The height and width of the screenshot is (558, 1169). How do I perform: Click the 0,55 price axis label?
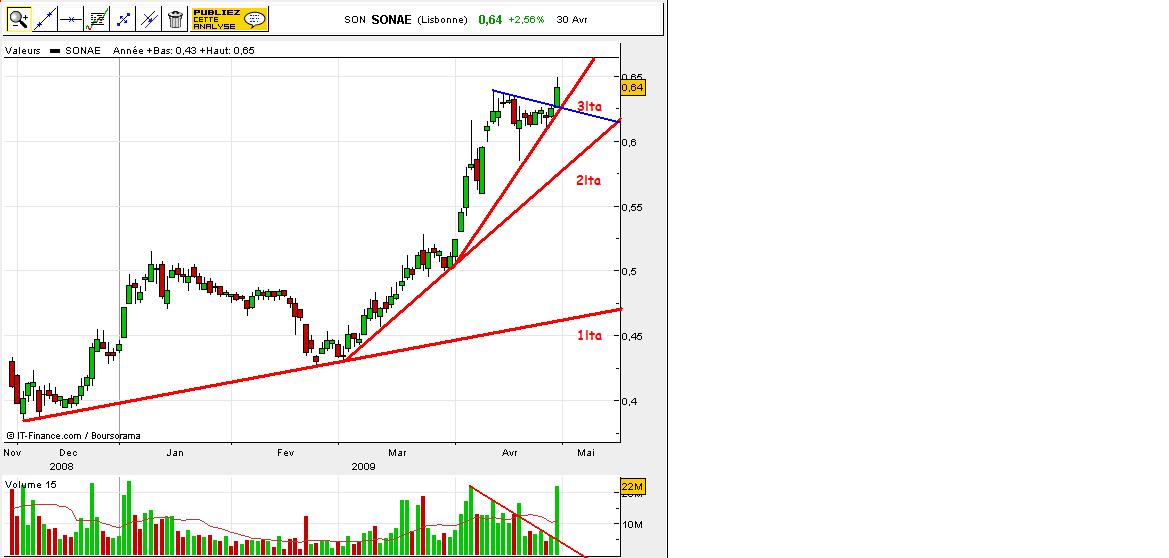point(632,207)
